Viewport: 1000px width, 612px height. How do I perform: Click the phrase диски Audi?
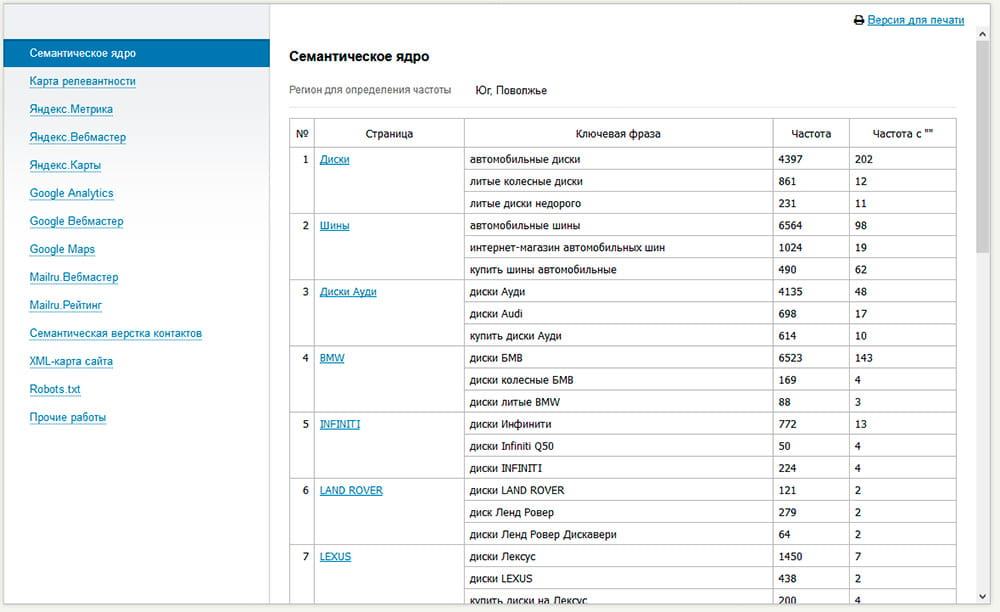click(x=496, y=314)
